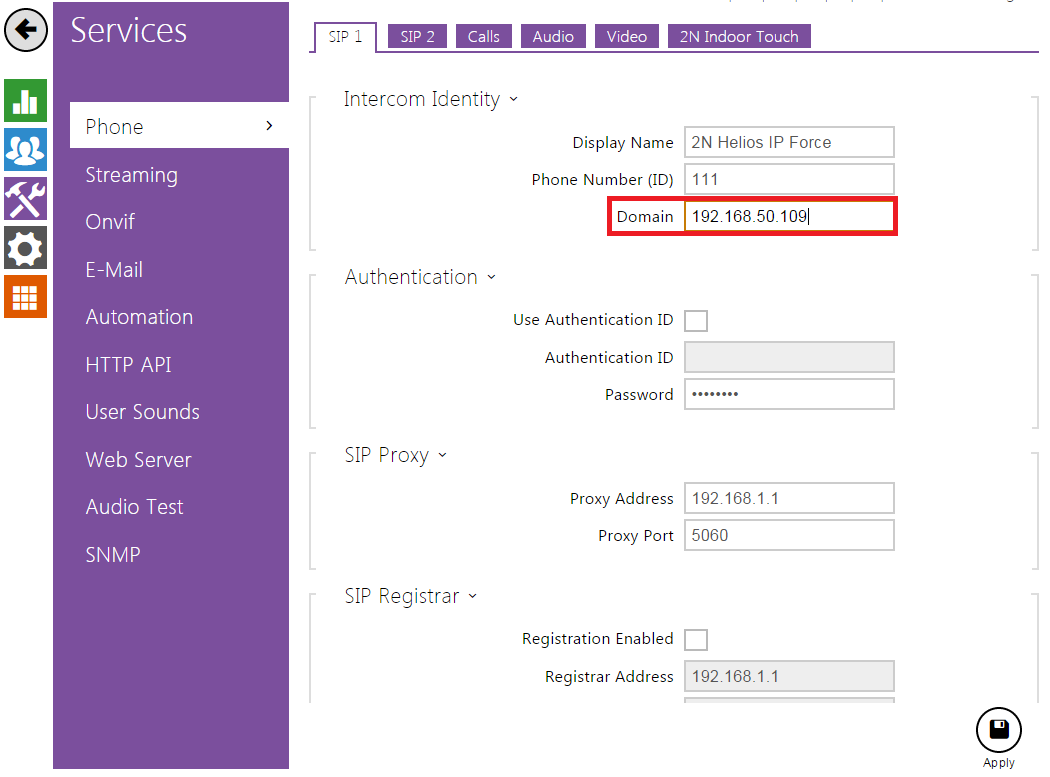The image size is (1050, 777).
Task: Click the Apply save disk icon
Action: click(998, 731)
